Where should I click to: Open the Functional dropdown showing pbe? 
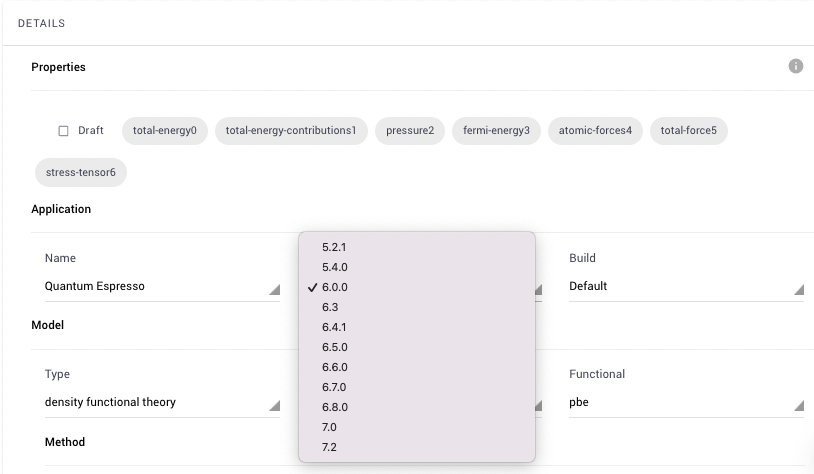[x=686, y=402]
